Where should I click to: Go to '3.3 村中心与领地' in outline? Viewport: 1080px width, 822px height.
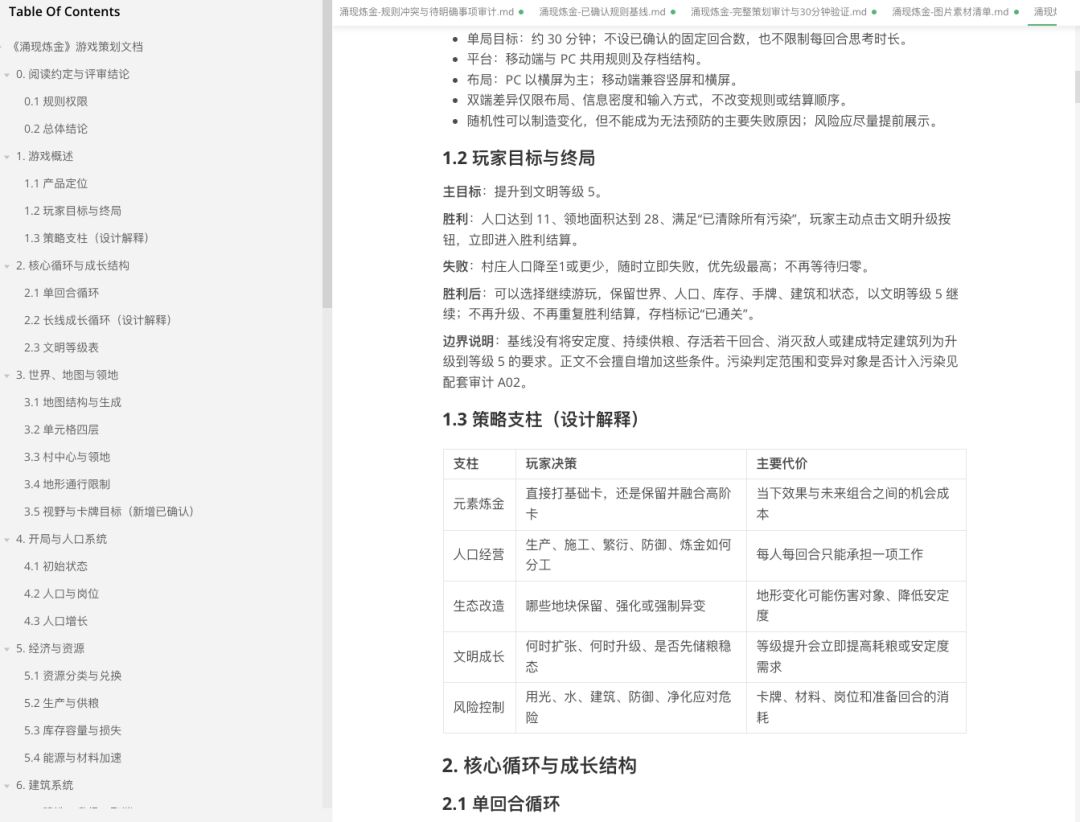pos(67,457)
